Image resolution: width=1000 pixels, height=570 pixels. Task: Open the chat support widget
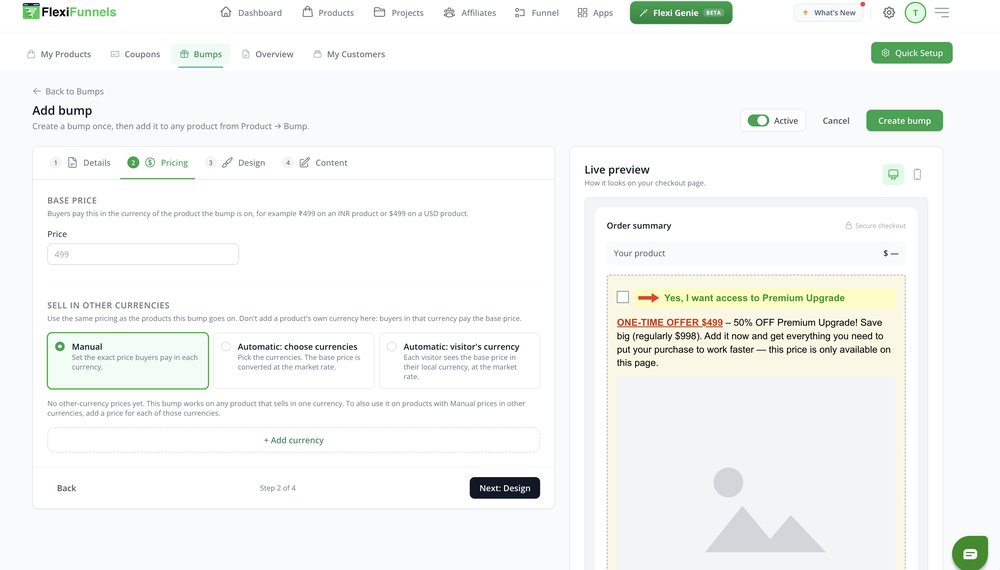(x=970, y=553)
